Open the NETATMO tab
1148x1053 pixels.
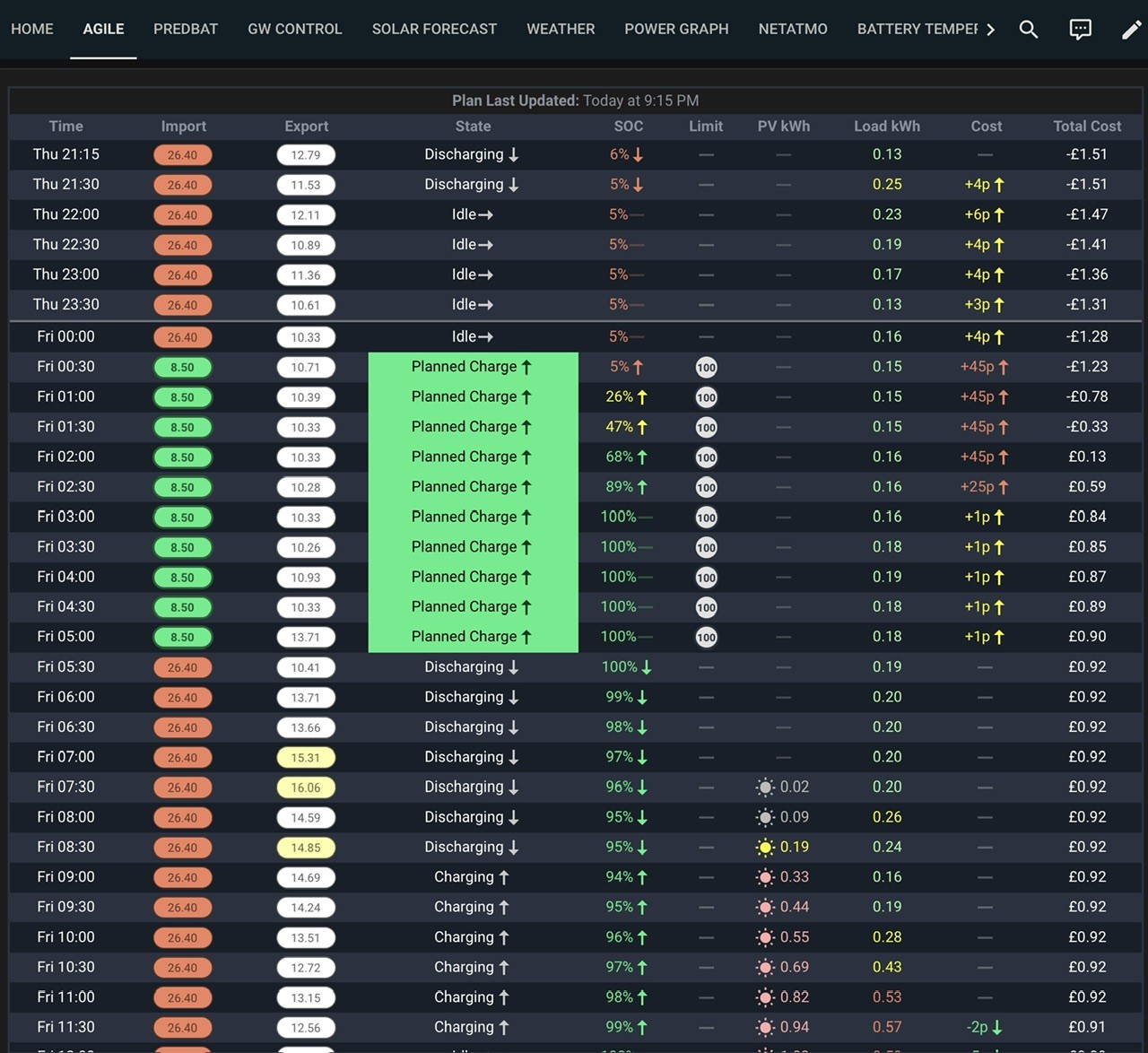click(793, 29)
